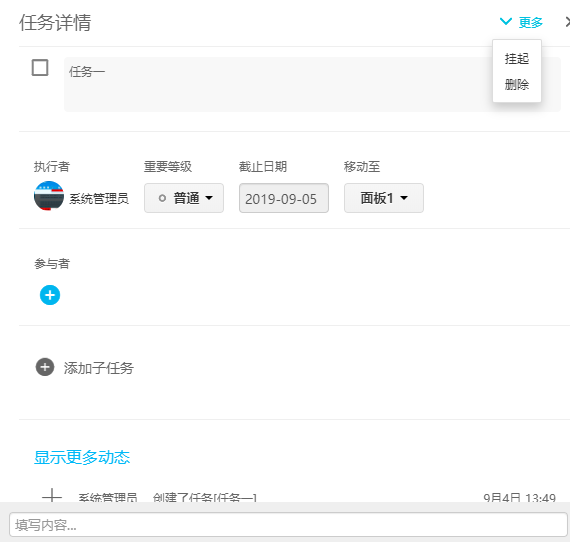Click the close X icon at top right
This screenshot has height=542, width=570.
point(567,22)
